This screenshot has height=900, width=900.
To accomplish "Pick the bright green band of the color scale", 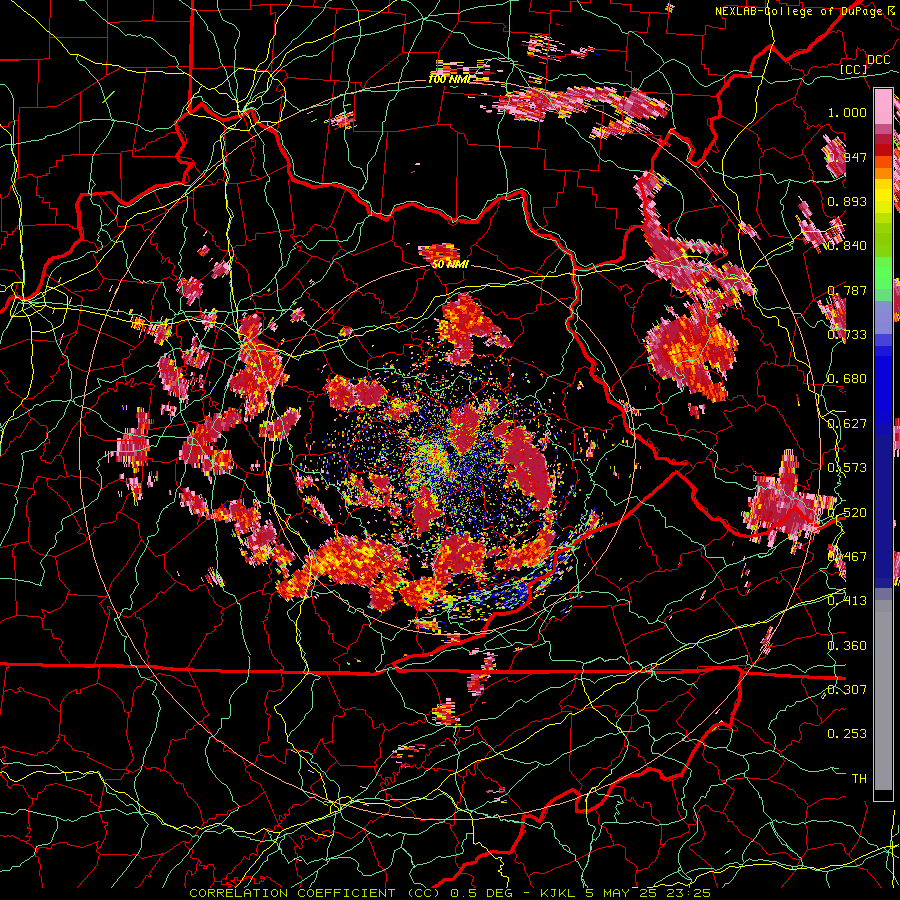I will coord(883,273).
